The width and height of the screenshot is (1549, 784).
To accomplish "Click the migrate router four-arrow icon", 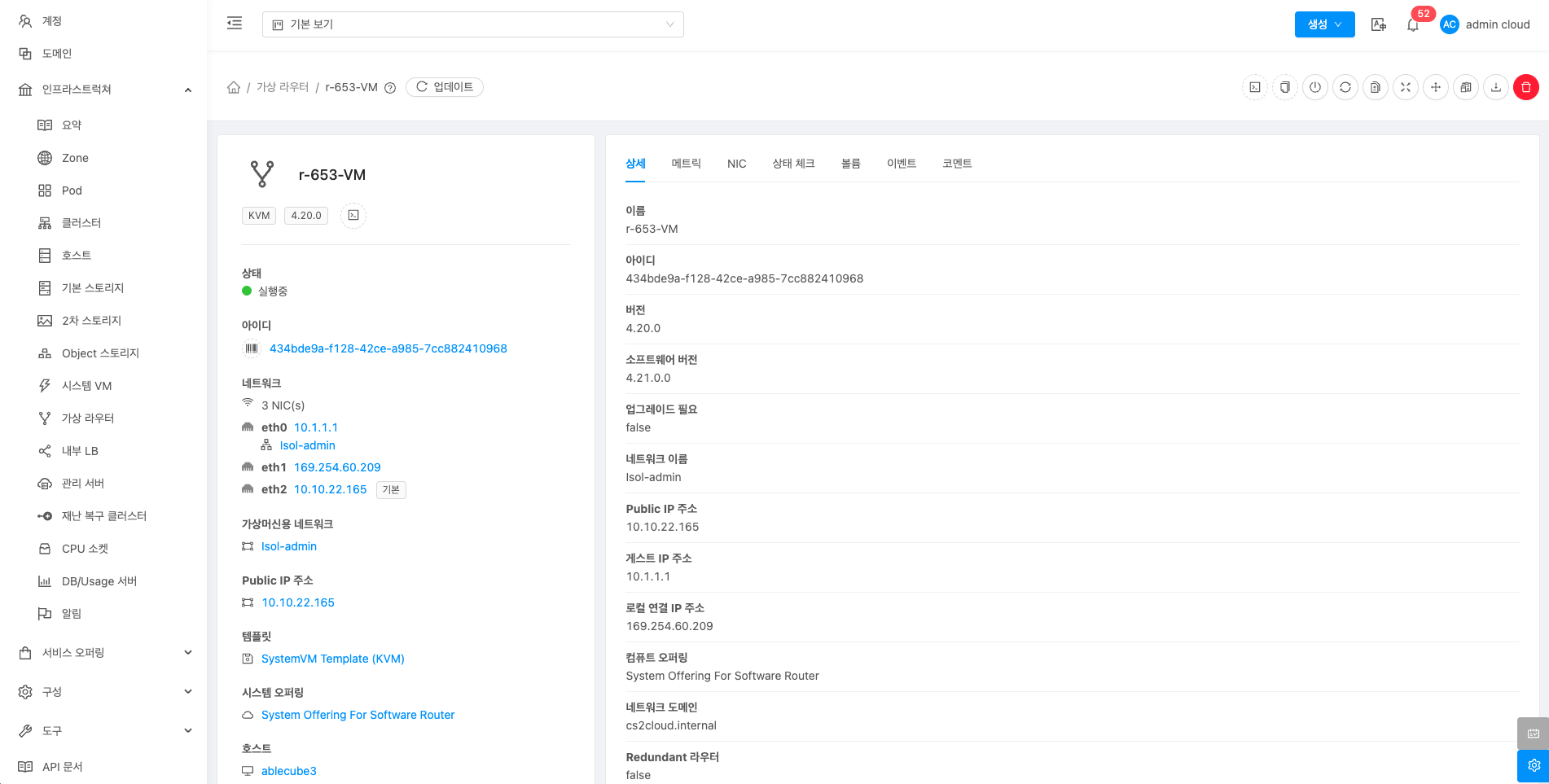I will pos(1435,87).
